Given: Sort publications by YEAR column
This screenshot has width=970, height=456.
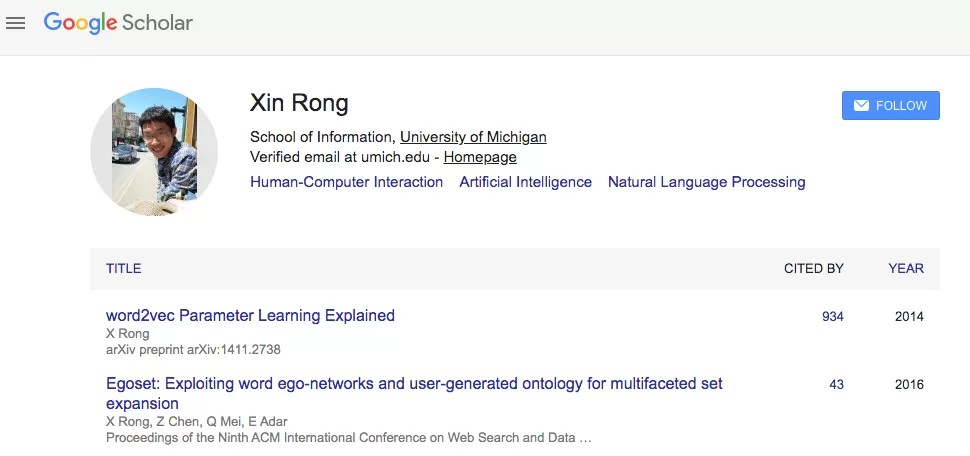Looking at the screenshot, I should coord(906,269).
